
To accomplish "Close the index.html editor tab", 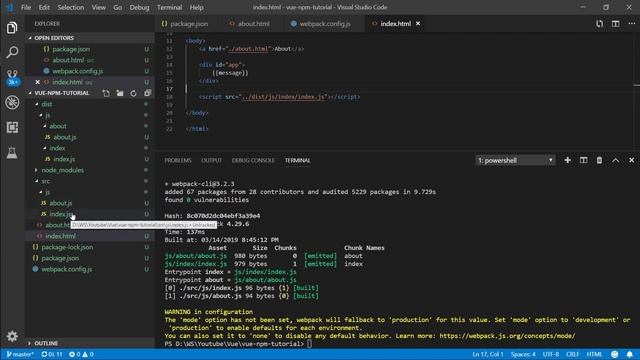I will [x=418, y=24].
